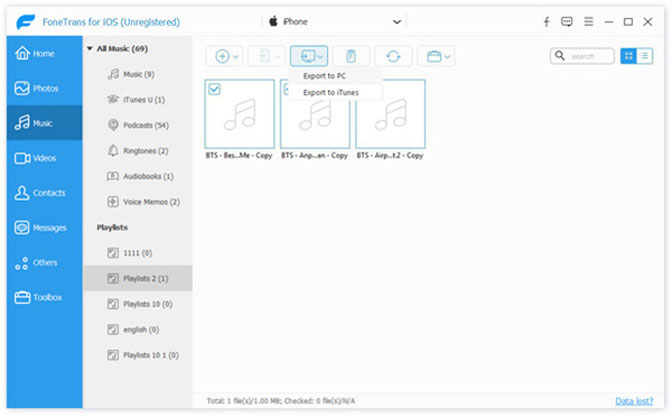This screenshot has height=416, width=672.
Task: Click the FoneTrans logo icon
Action: point(26,22)
